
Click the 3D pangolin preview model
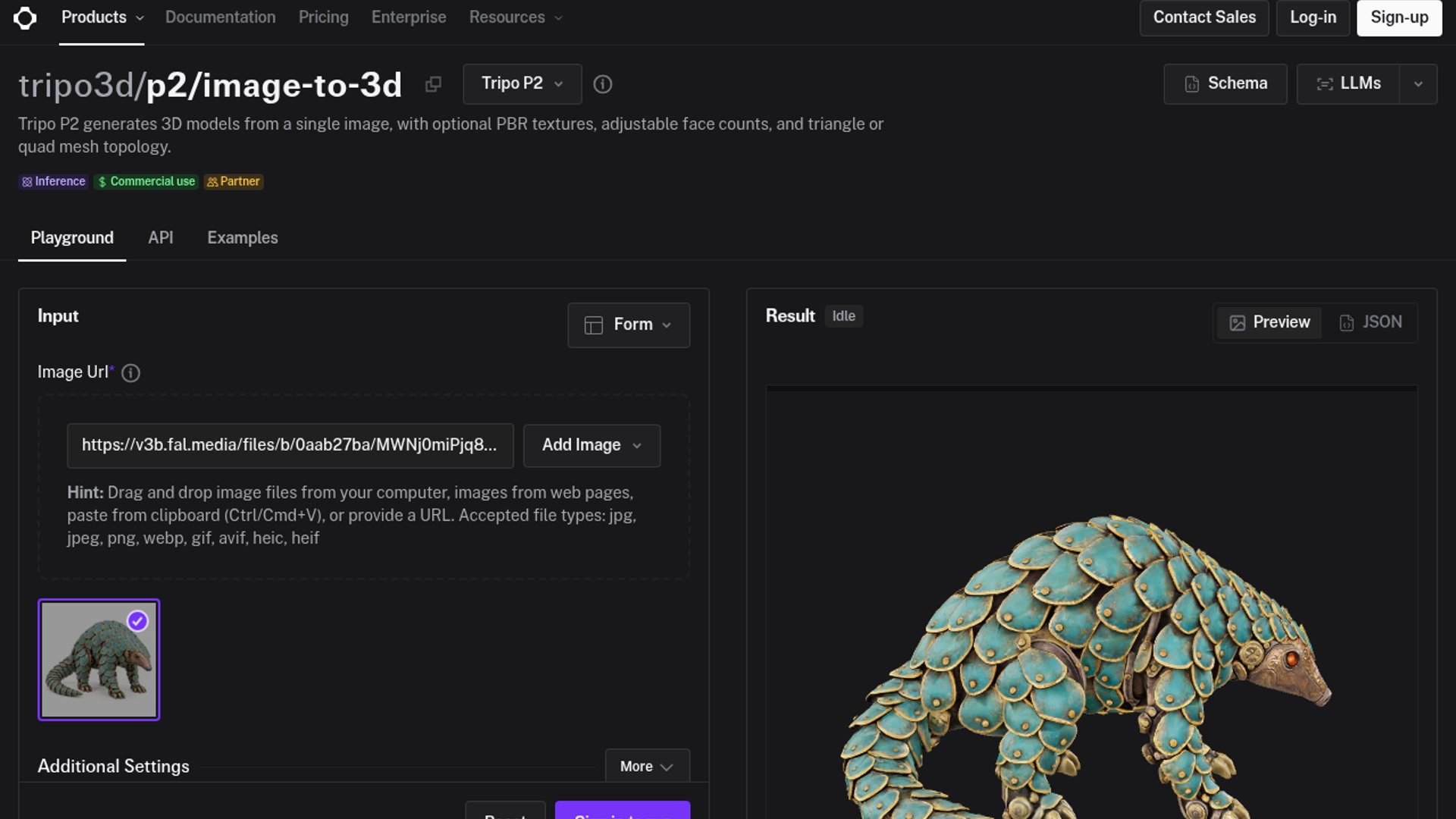coord(1086,667)
